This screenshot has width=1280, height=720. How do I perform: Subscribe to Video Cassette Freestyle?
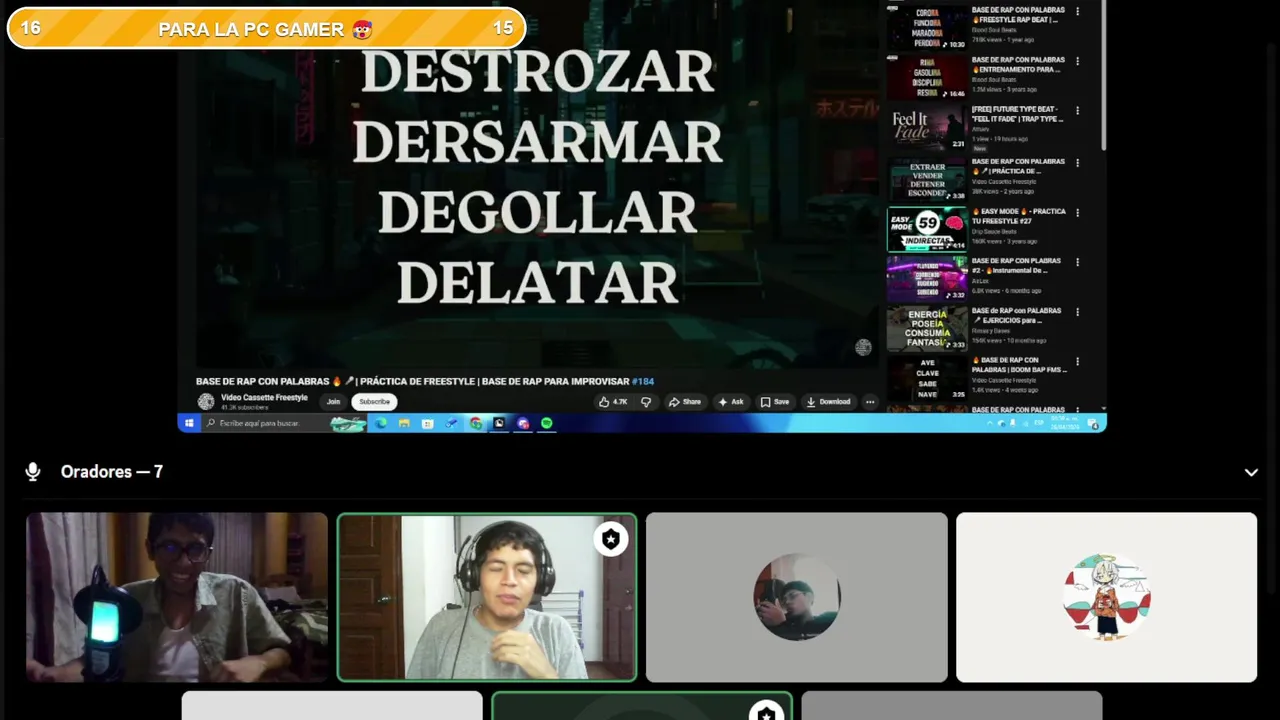[375, 402]
